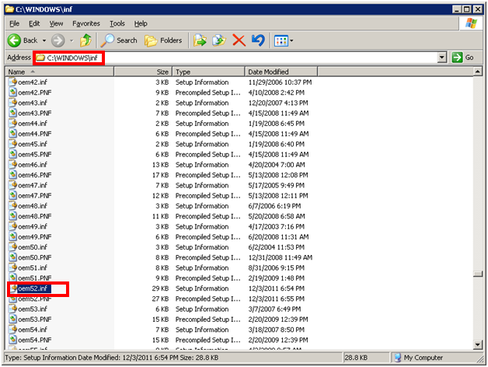488x367 pixels.
Task: Click the Back arrow icon
Action: coord(14,41)
